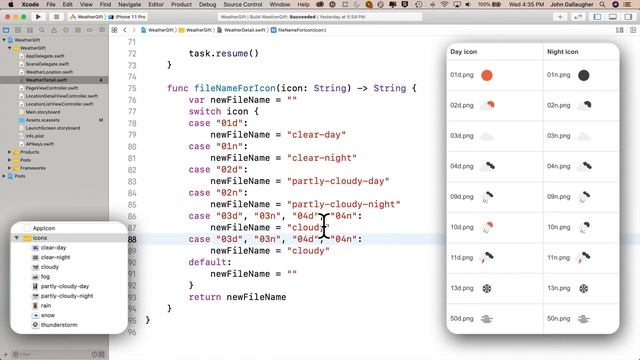Show the Project navigator
The width and height of the screenshot is (640, 360).
tap(6, 30)
